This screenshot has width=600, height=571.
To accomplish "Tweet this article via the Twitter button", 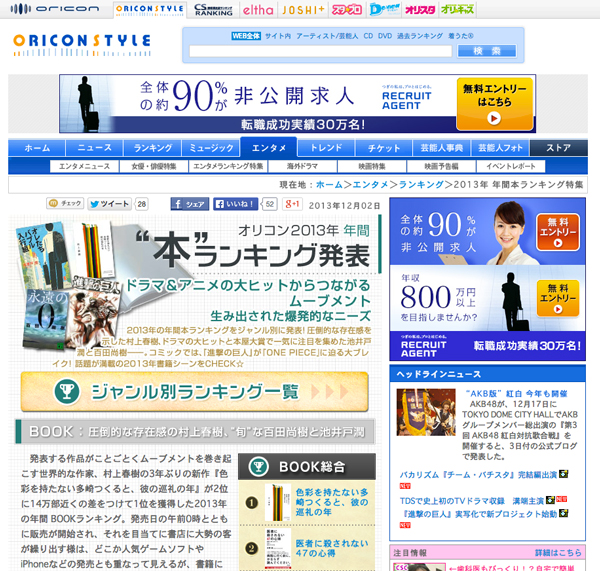I will [115, 204].
